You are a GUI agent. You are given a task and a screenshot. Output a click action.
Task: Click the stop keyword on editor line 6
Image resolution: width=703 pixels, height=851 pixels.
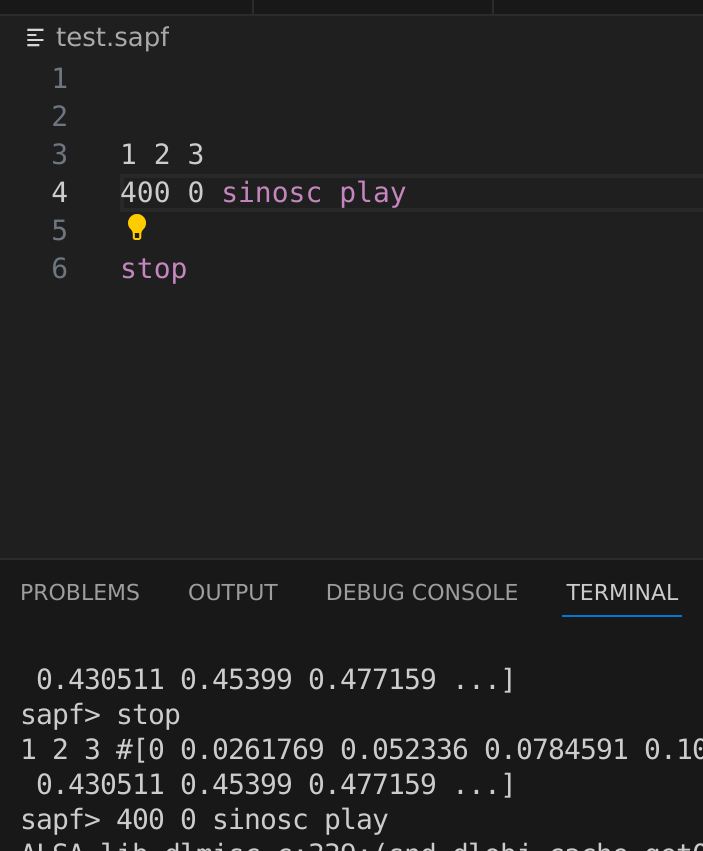pyautogui.click(x=154, y=268)
